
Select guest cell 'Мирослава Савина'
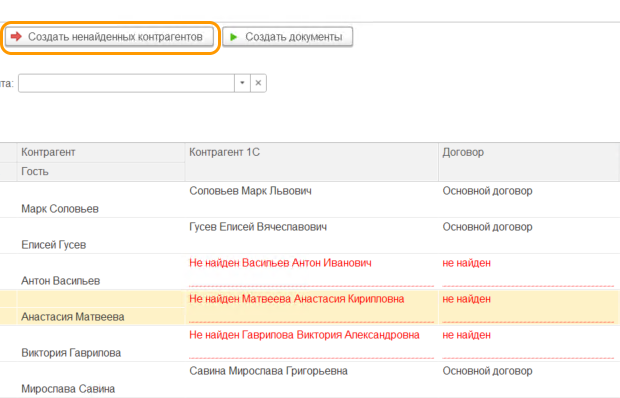point(101,389)
